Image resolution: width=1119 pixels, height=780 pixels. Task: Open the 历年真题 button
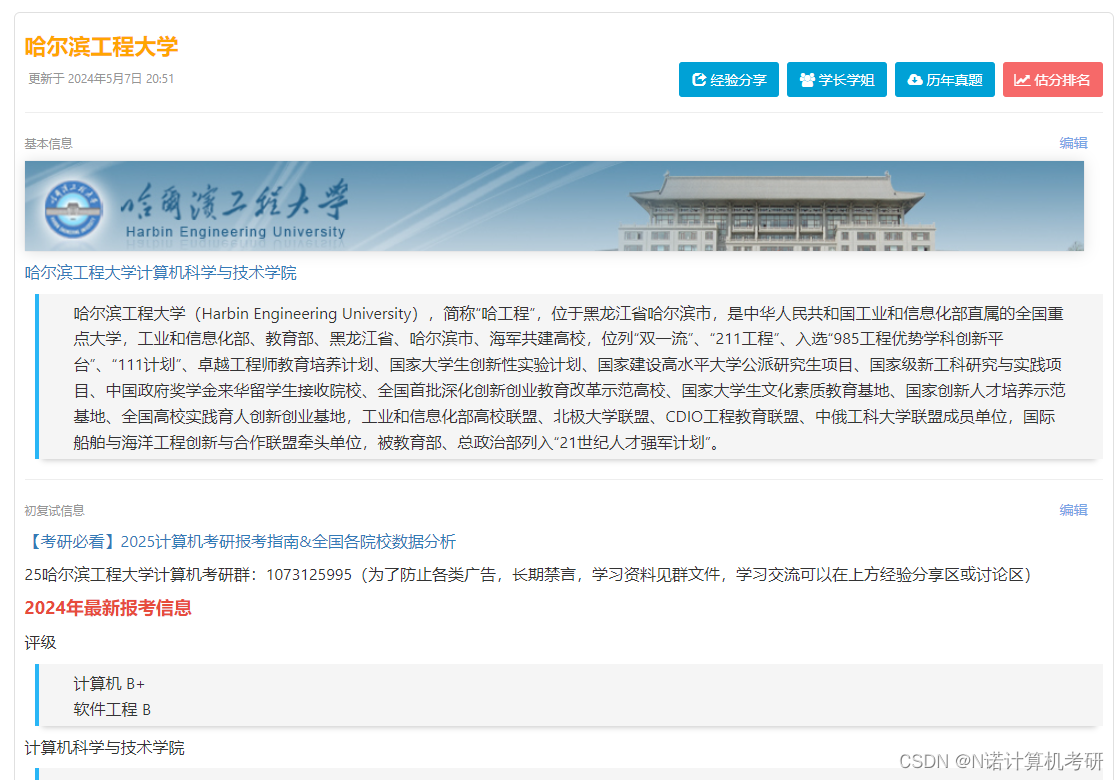click(944, 79)
